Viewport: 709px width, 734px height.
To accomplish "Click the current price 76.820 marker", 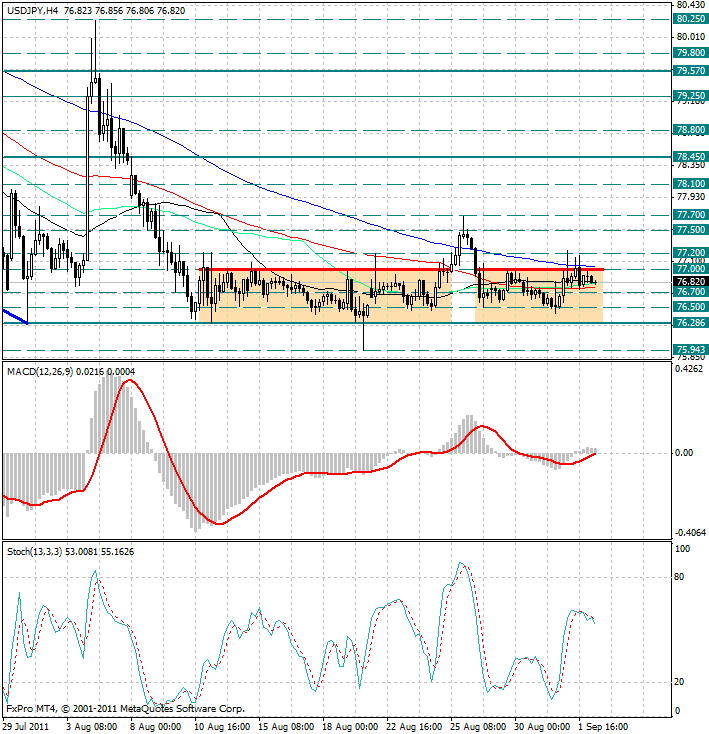I will pos(689,282).
